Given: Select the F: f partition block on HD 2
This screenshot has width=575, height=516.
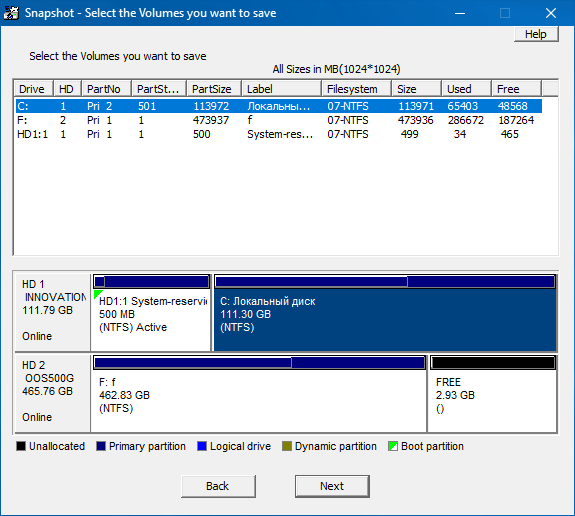Looking at the screenshot, I should (x=259, y=394).
